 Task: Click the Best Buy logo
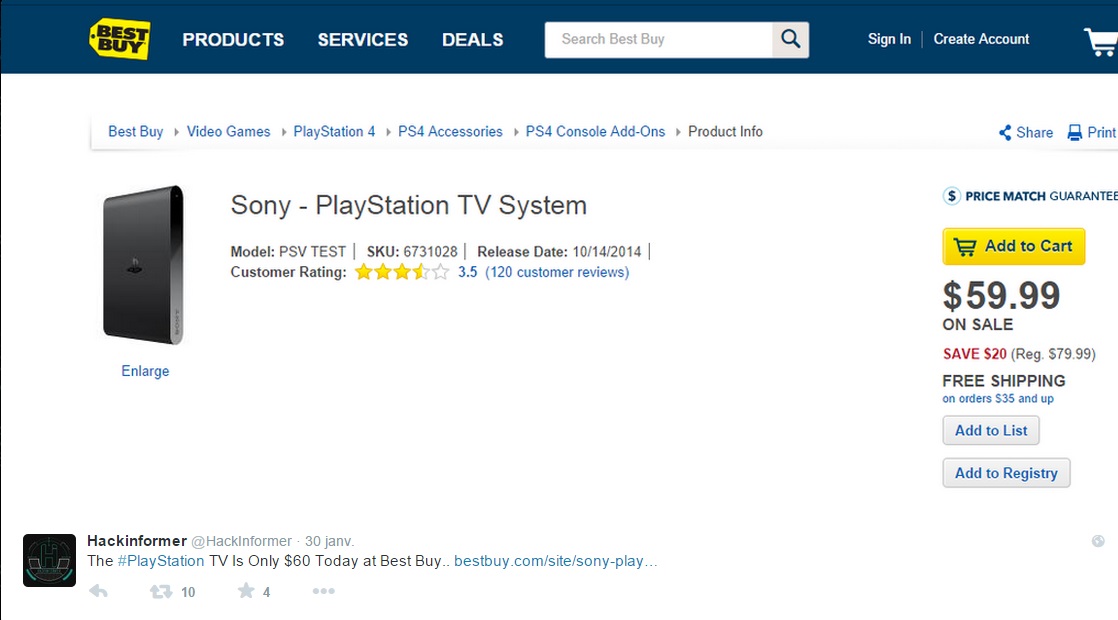(x=120, y=38)
